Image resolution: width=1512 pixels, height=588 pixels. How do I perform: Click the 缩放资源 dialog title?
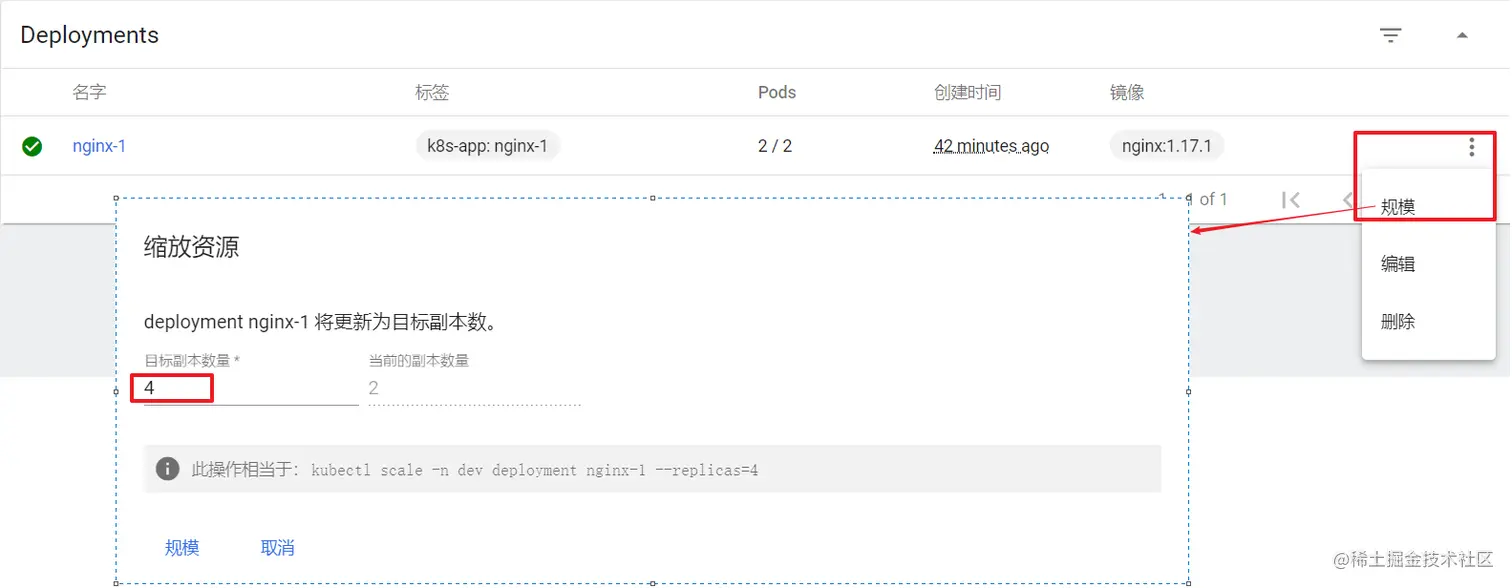pyautogui.click(x=192, y=247)
